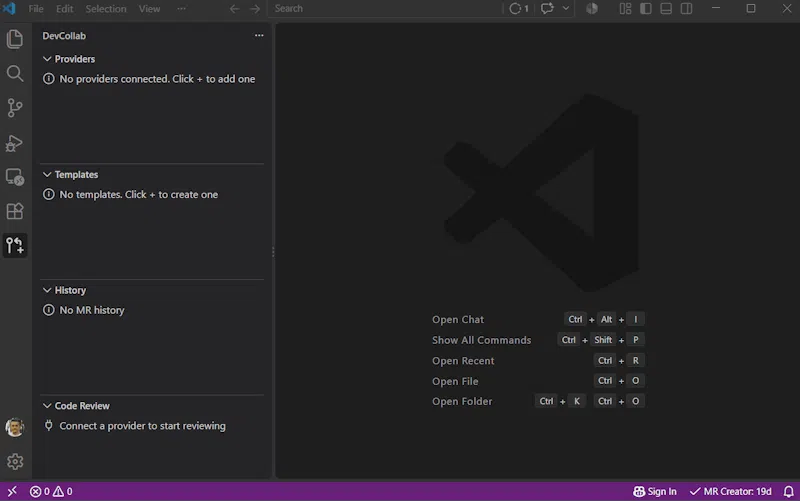800x501 pixels.
Task: Close the VS Code window
Action: (787, 9)
